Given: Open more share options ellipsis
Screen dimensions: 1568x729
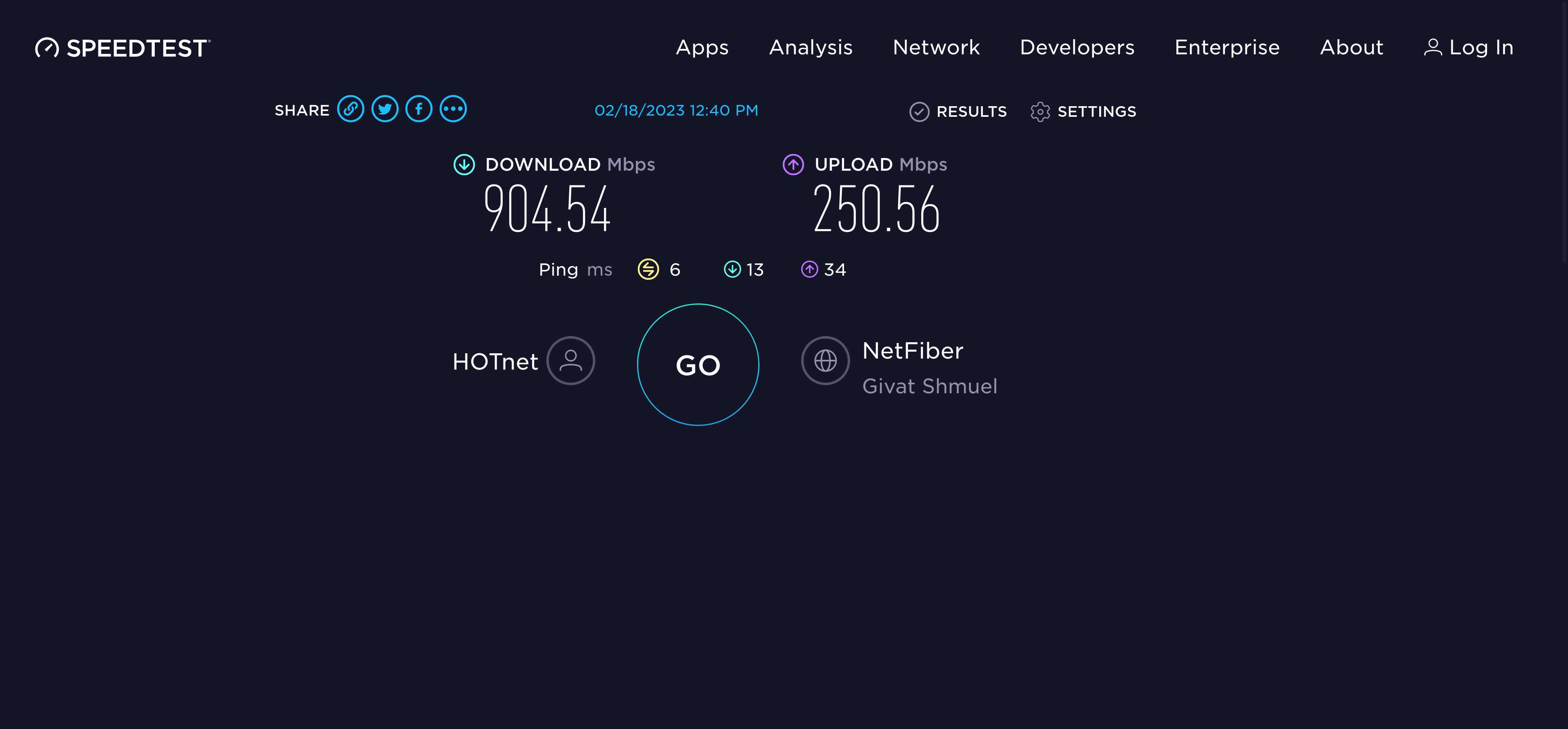Looking at the screenshot, I should [453, 109].
